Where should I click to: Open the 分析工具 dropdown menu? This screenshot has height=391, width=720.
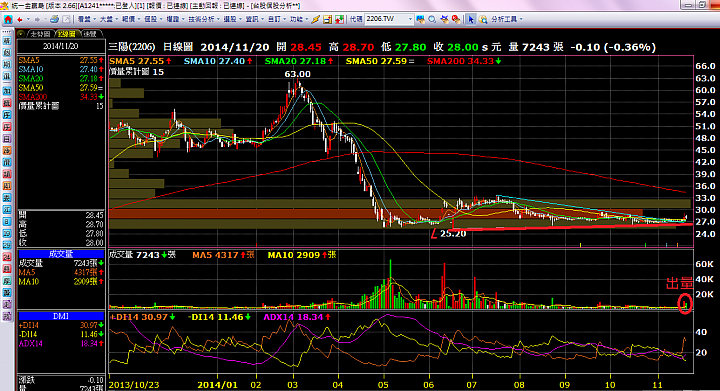[x=506, y=19]
